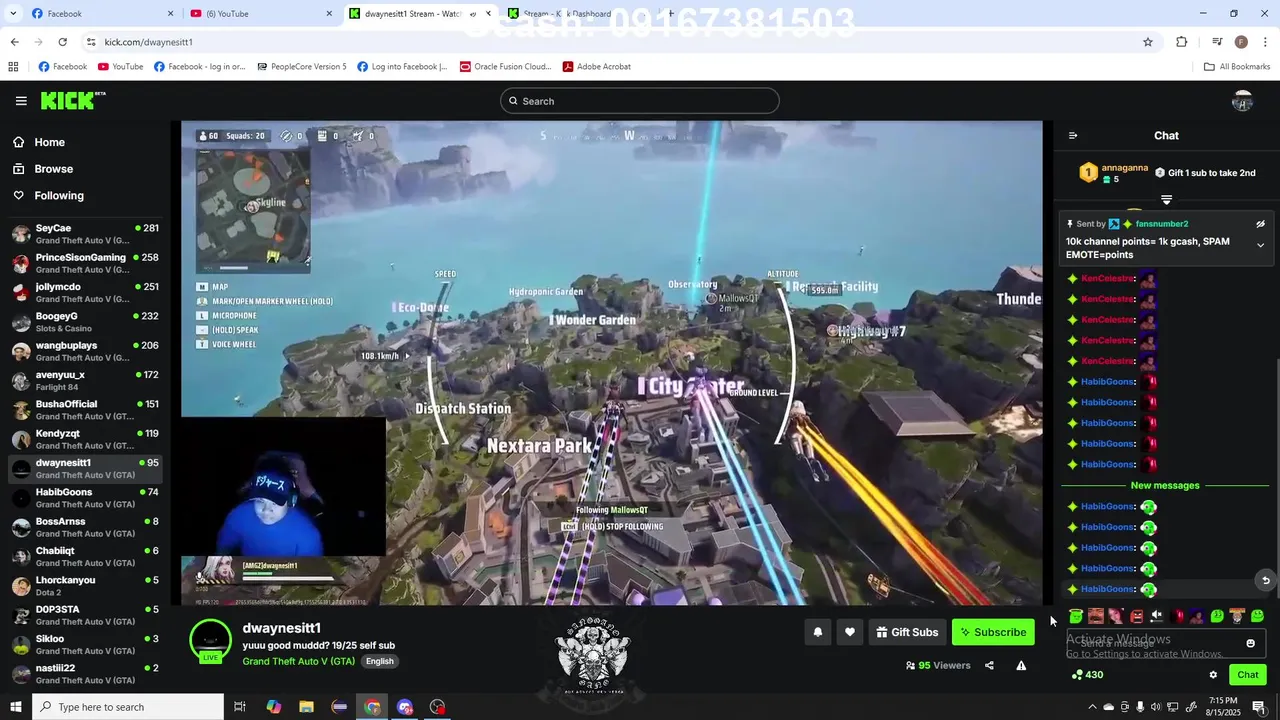Open File Explorer from taskbar
Image resolution: width=1280 pixels, height=720 pixels.
[x=306, y=707]
